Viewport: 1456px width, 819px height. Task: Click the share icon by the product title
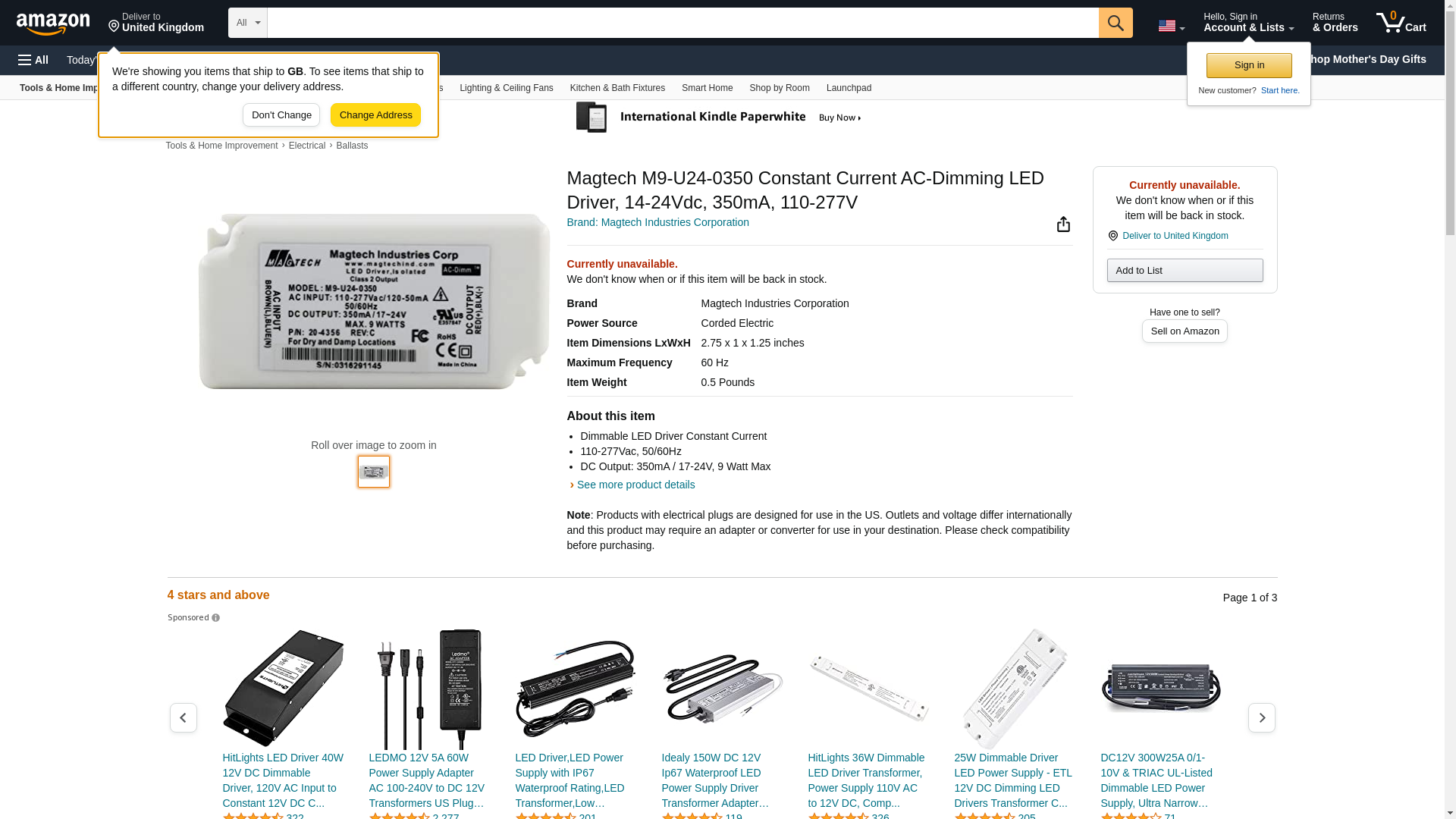(x=1063, y=224)
